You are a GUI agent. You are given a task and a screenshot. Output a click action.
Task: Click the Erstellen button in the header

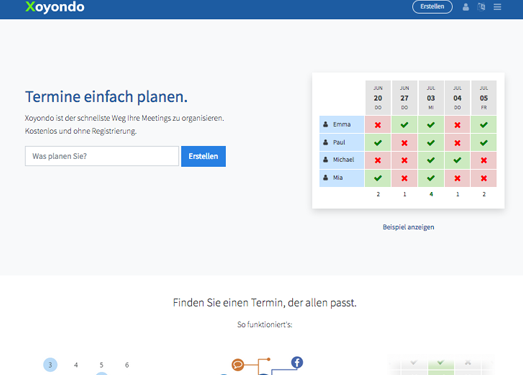click(432, 7)
